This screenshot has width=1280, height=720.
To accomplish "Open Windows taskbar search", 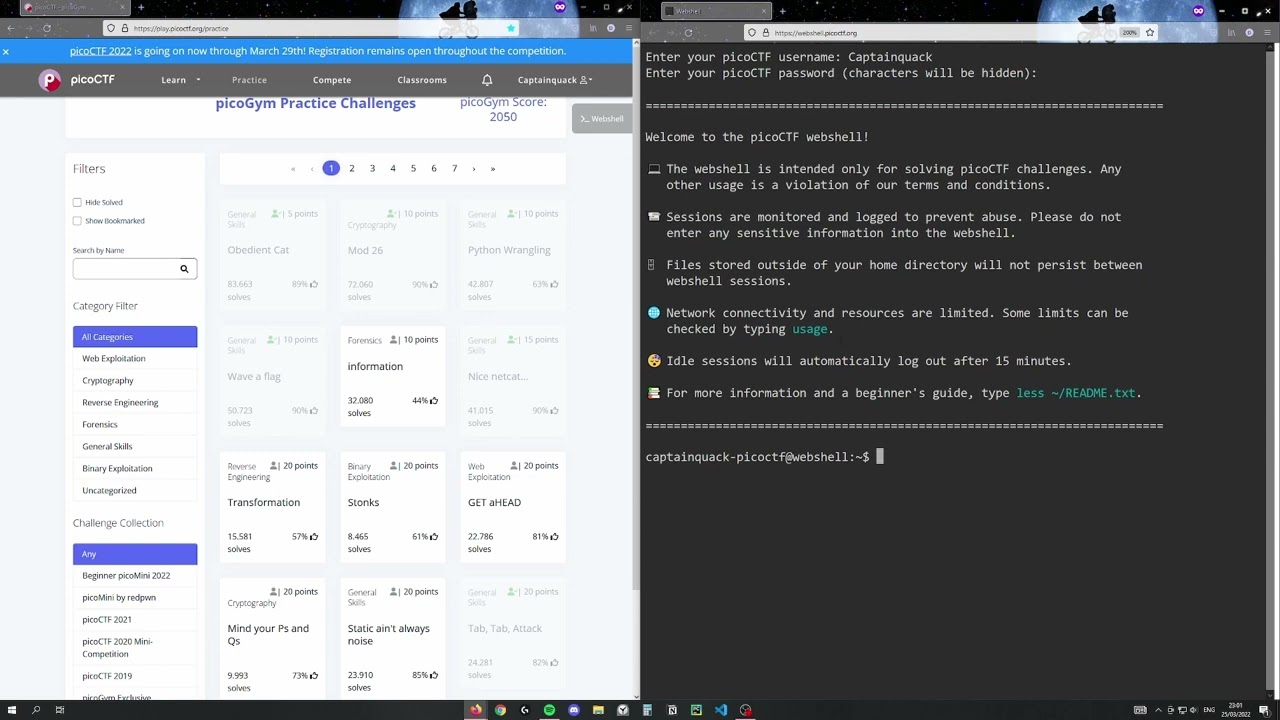I will click(x=36, y=710).
